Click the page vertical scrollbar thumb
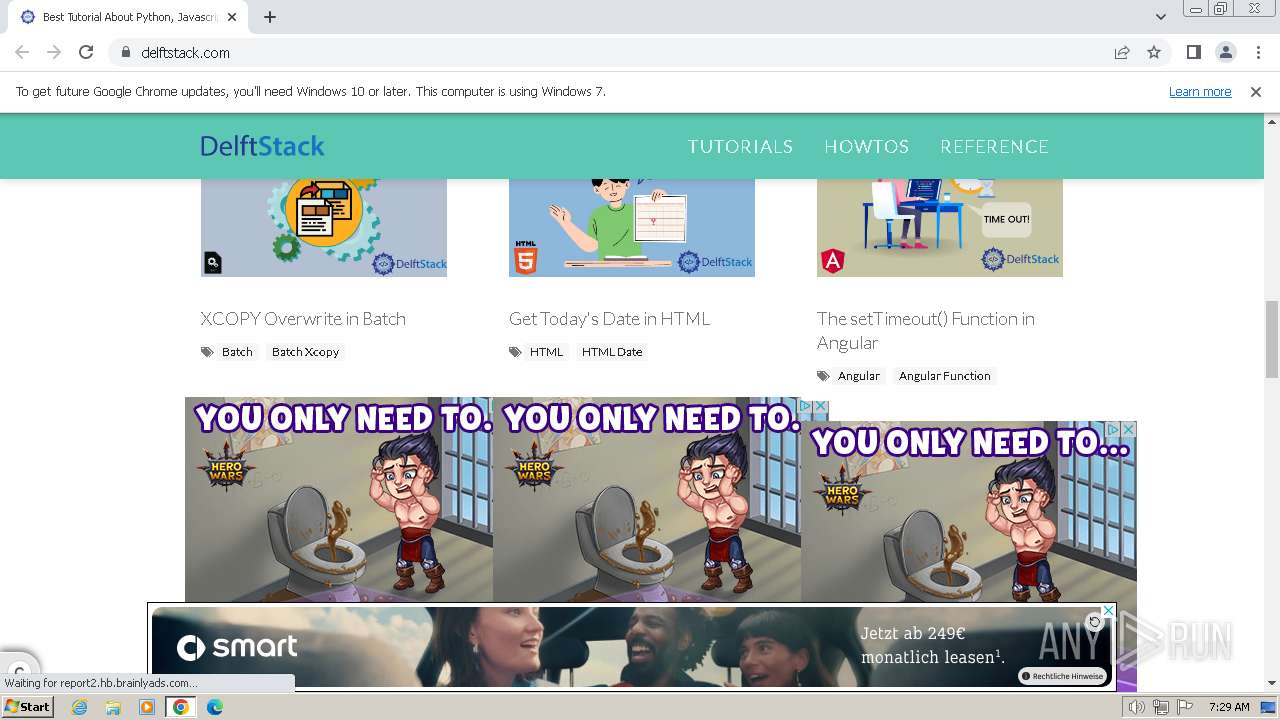This screenshot has width=1280, height=720. tap(1272, 339)
